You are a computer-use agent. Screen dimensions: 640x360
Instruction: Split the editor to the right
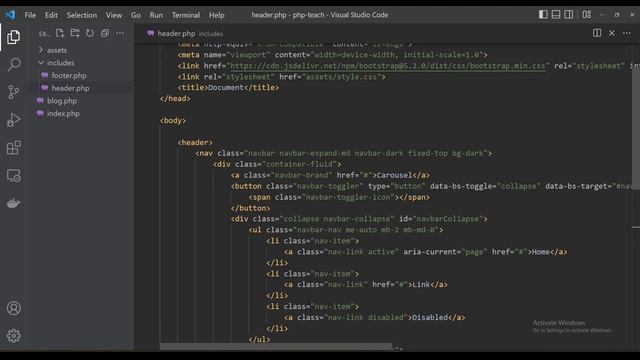coord(597,33)
